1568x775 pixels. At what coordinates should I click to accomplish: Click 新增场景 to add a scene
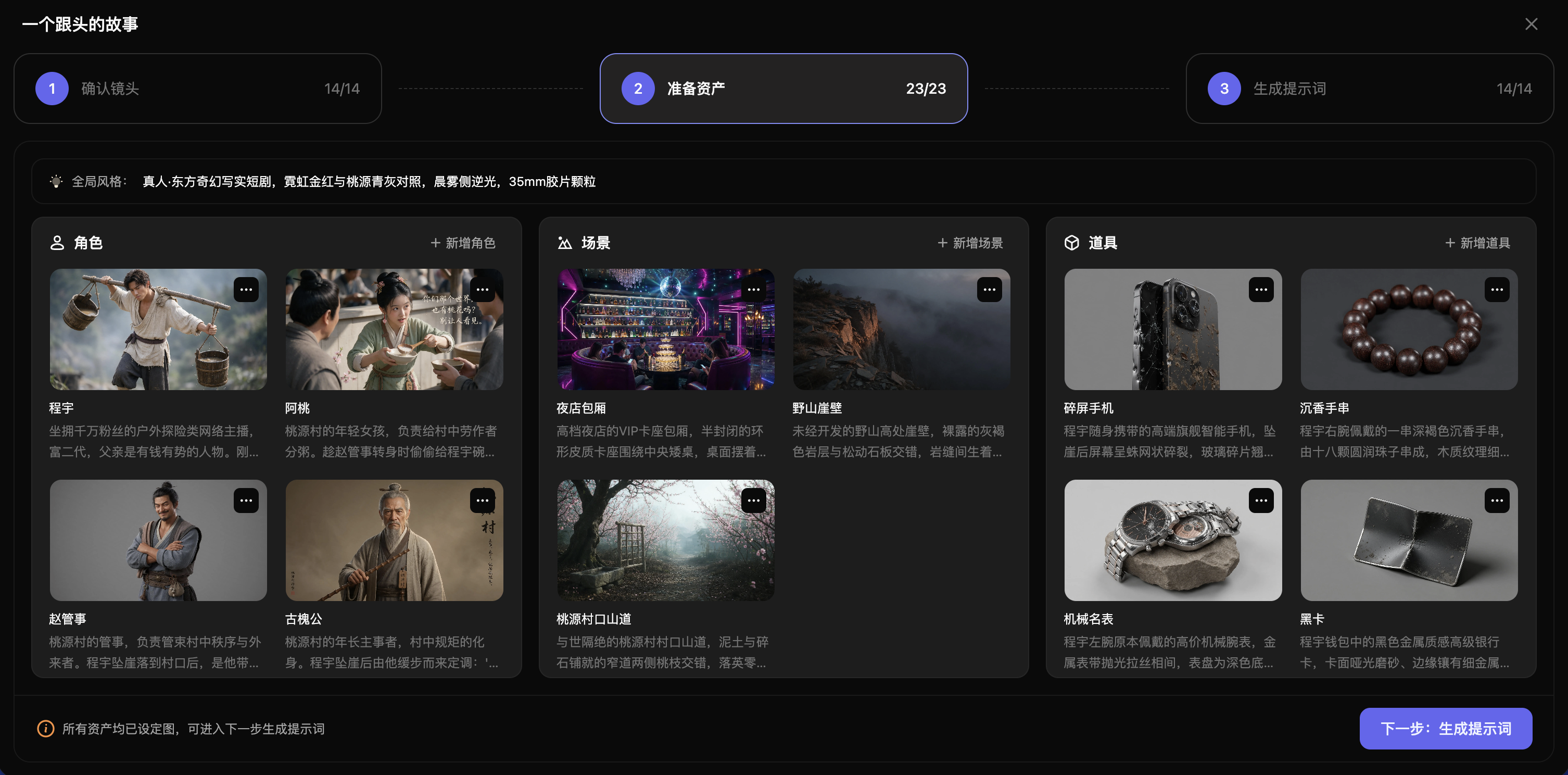[970, 243]
